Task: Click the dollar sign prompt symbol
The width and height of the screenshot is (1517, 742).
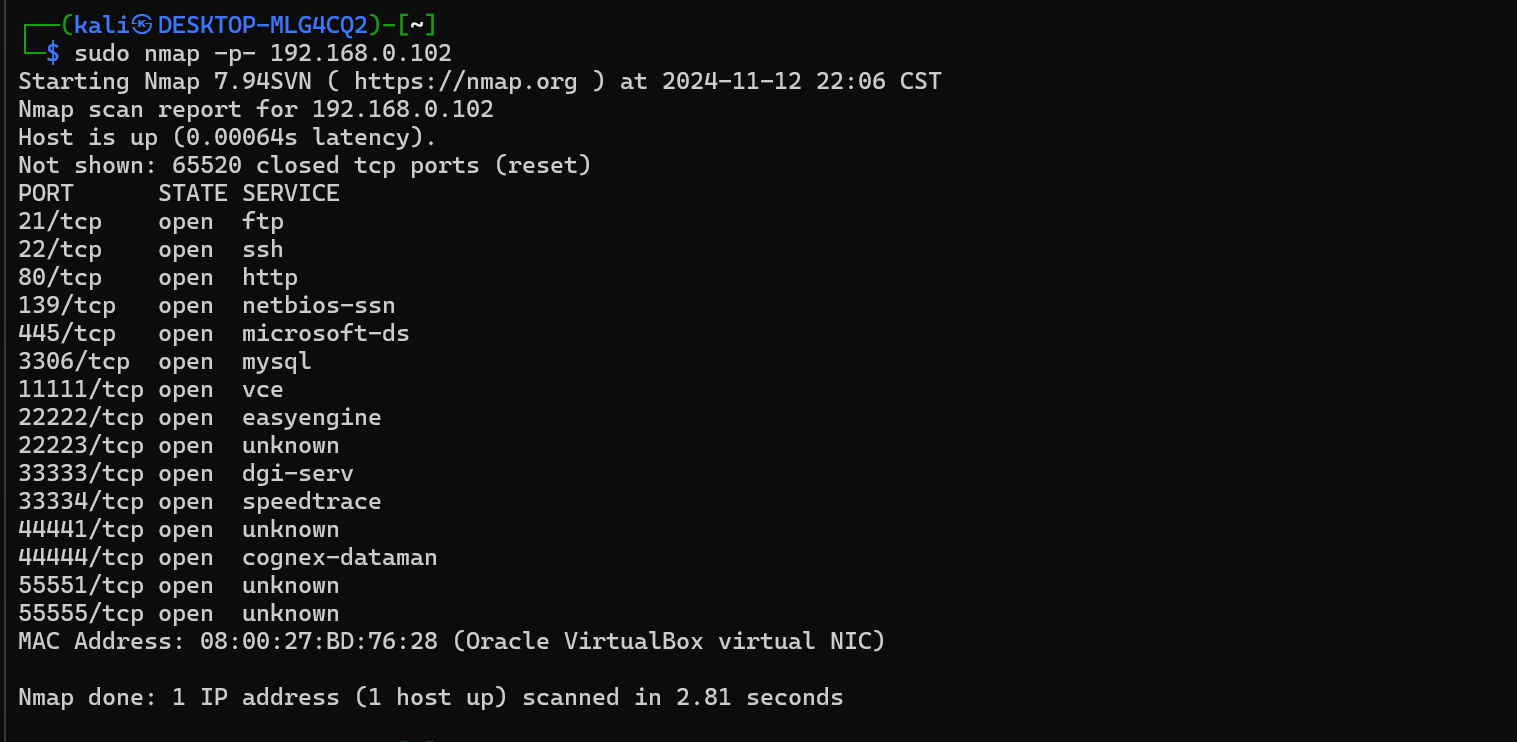Action: (53, 53)
